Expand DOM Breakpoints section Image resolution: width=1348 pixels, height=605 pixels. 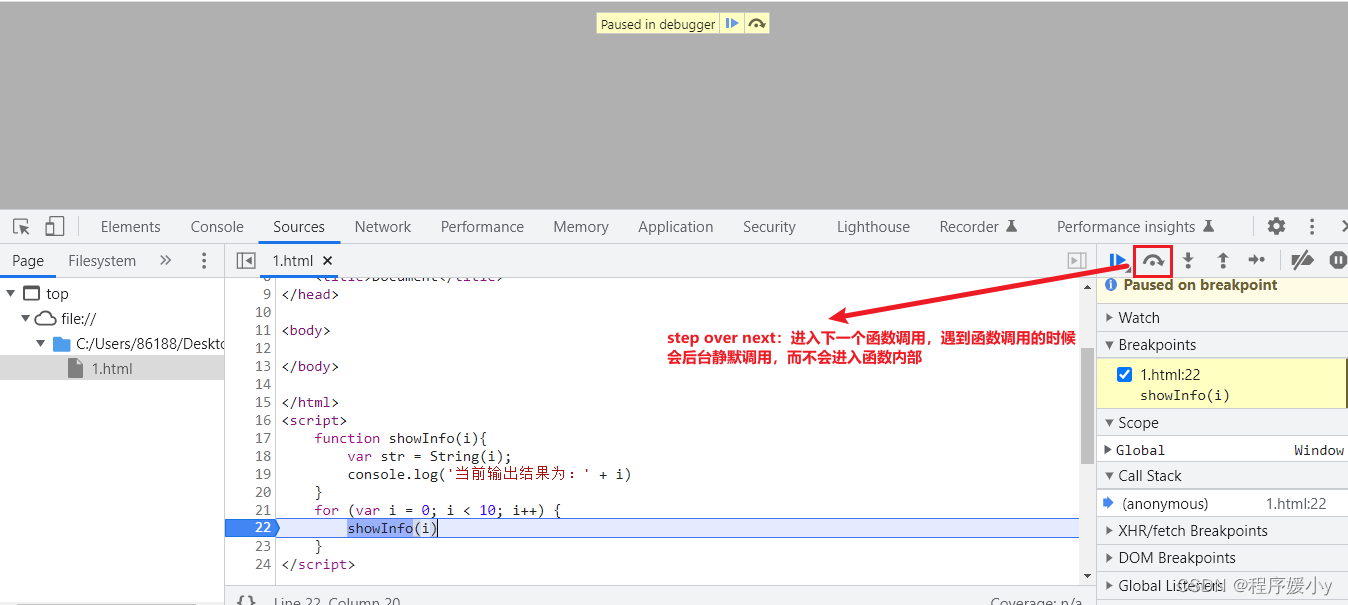click(x=1222, y=558)
